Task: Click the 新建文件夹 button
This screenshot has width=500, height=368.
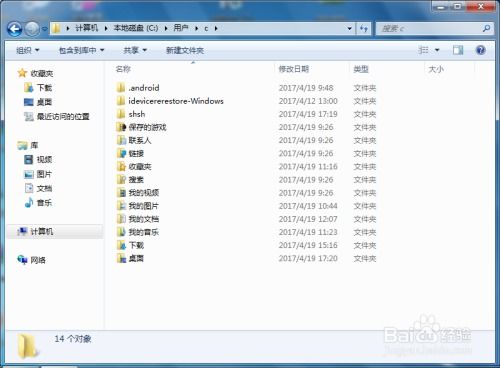Action: tap(185, 50)
